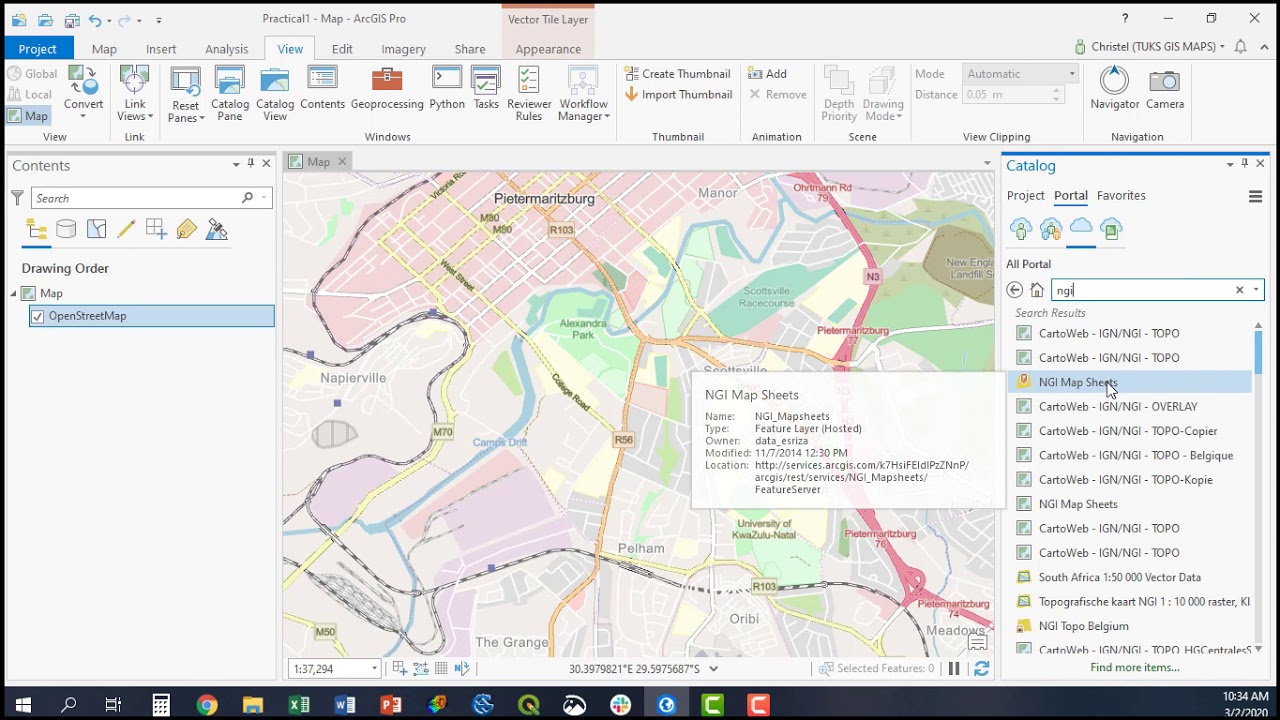This screenshot has width=1280, height=720.
Task: Switch view mode to Global
Action: [x=32, y=73]
